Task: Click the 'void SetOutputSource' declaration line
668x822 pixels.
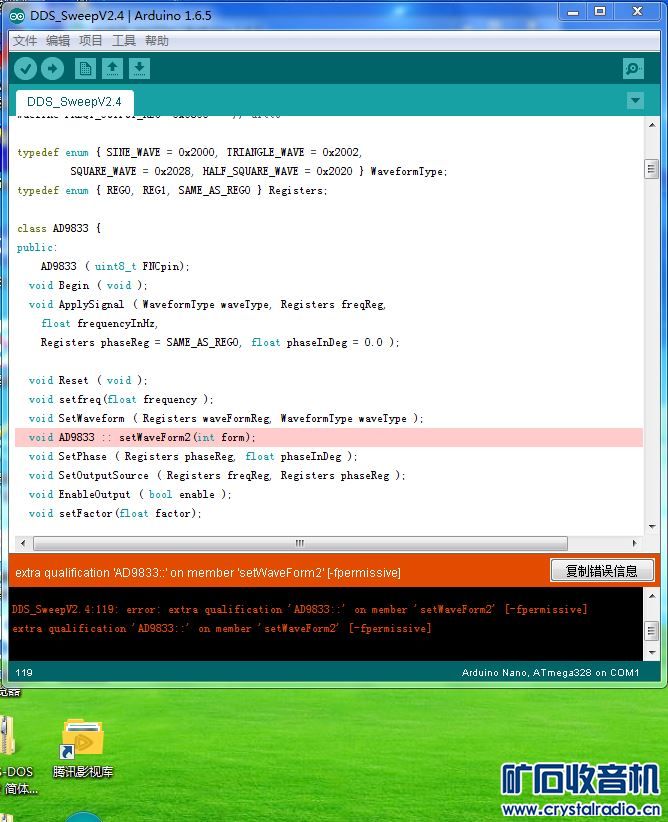Action: click(x=217, y=475)
